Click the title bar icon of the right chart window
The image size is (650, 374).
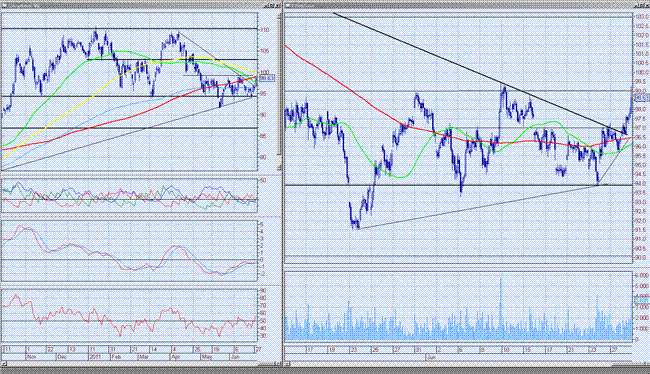(288, 5)
